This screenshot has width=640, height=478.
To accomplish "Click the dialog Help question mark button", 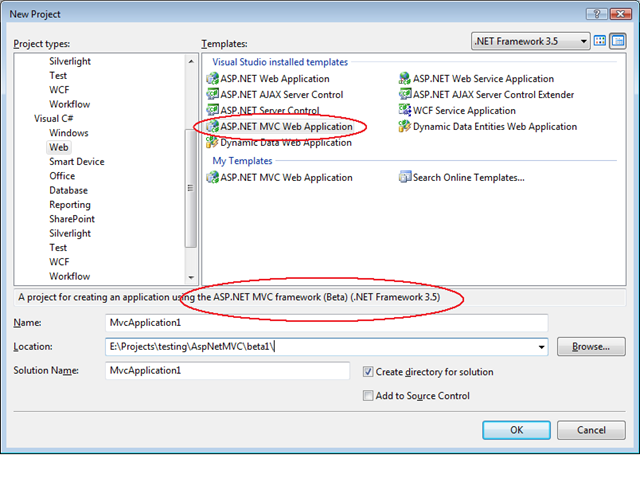I will point(596,14).
